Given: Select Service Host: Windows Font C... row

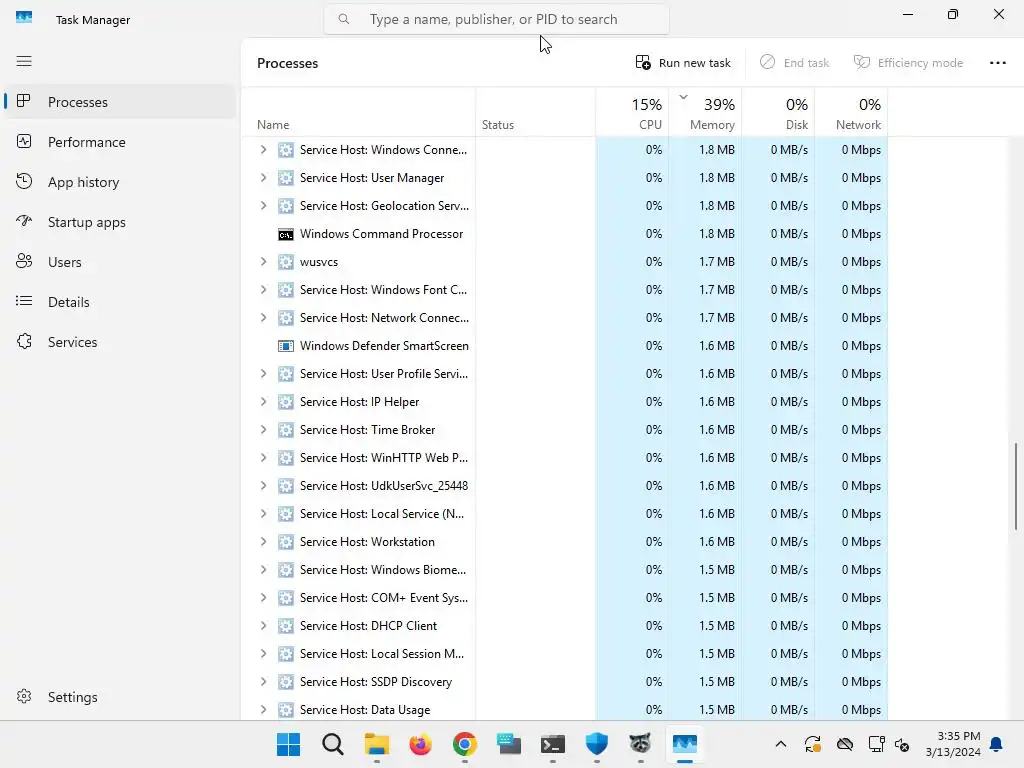Looking at the screenshot, I should [564, 290].
